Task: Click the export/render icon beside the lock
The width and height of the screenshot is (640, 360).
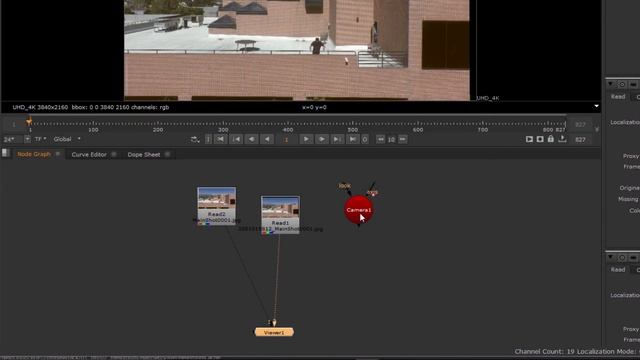Action: pos(562,139)
